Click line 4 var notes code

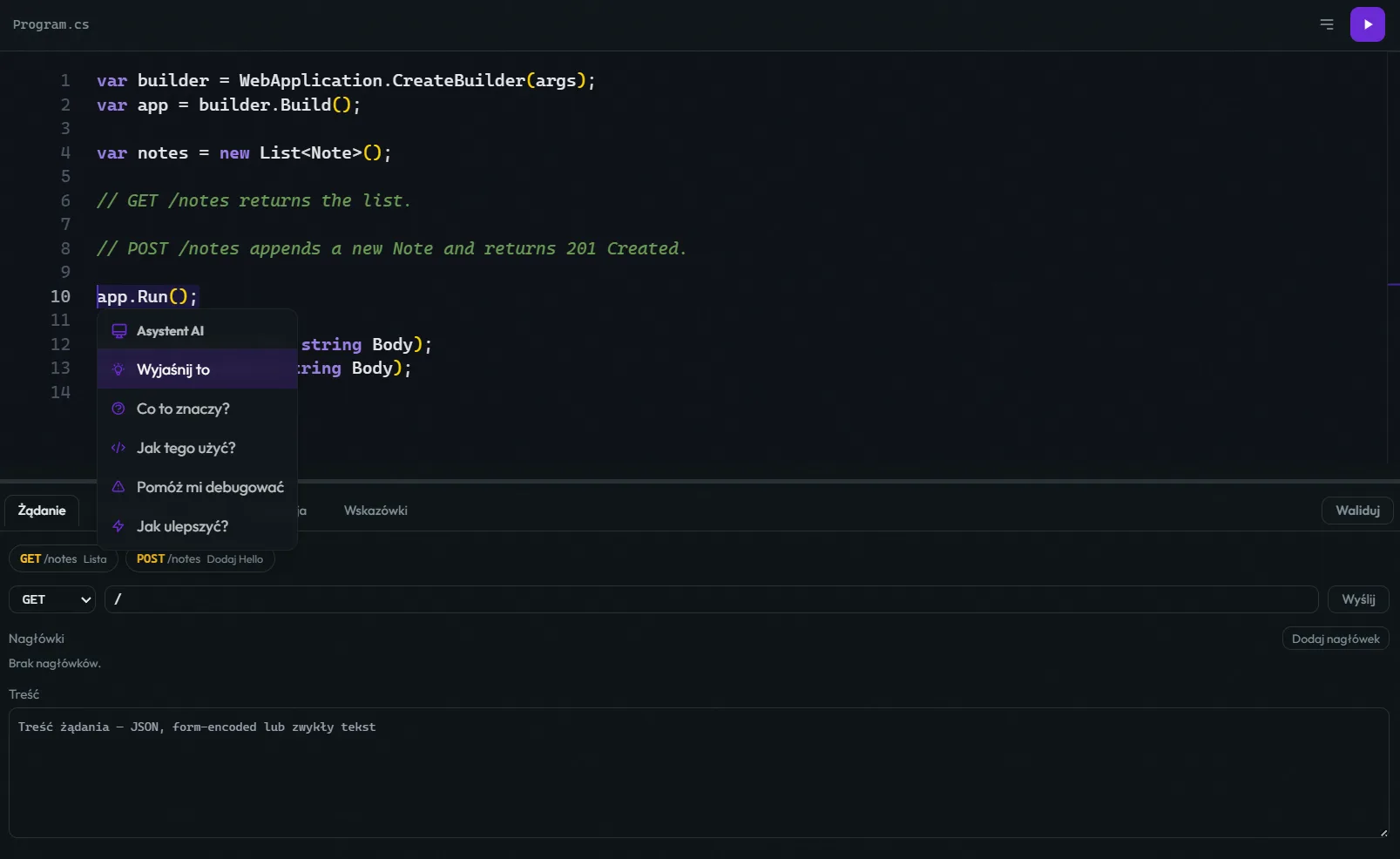[x=244, y=153]
